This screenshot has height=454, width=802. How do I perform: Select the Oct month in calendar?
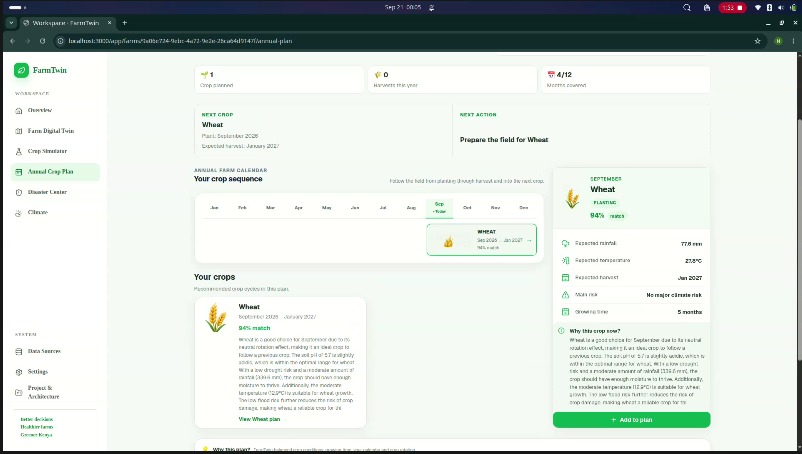pos(467,208)
